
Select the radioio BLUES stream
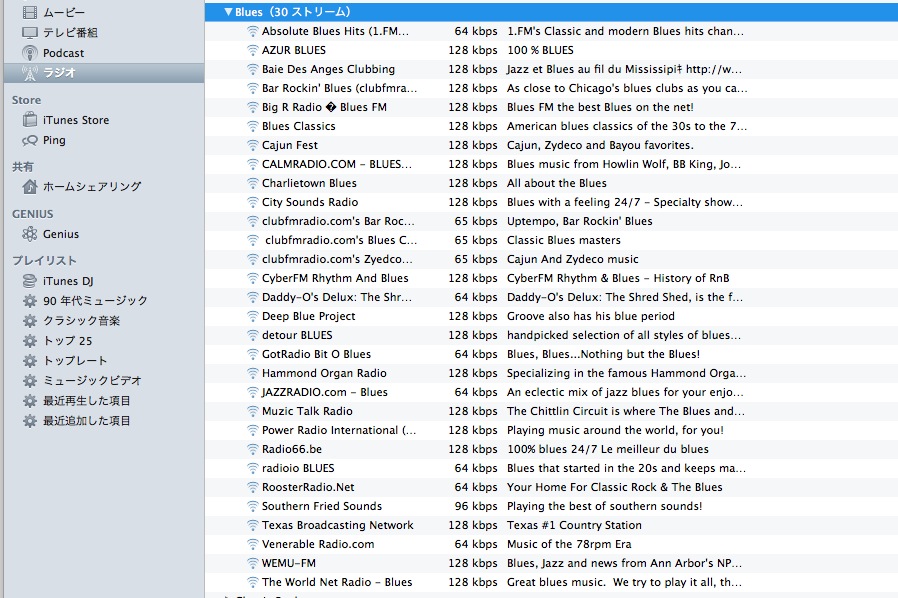coord(298,468)
